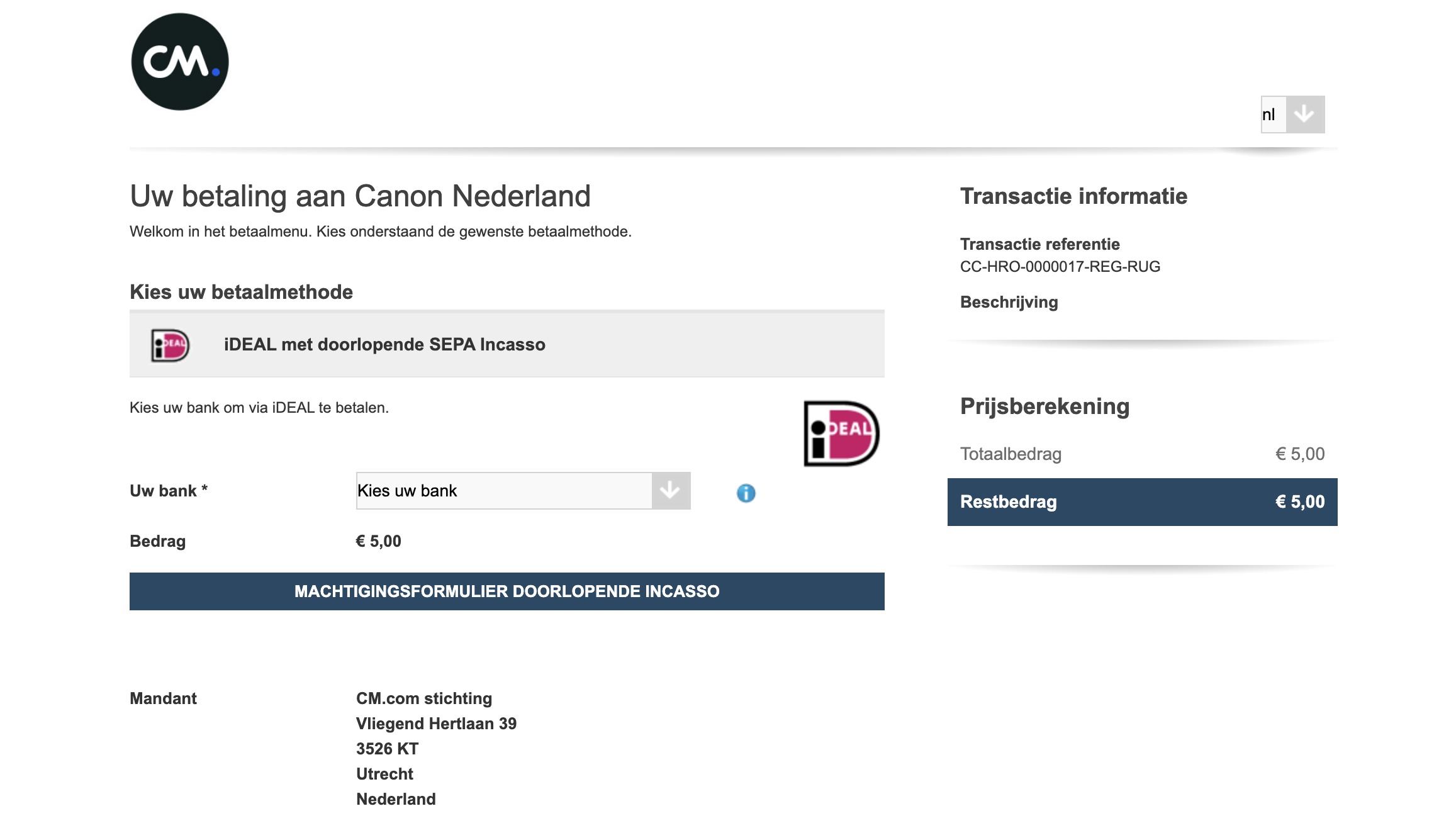
Task: Click the blue info icon beside bank dropdown
Action: (748, 495)
